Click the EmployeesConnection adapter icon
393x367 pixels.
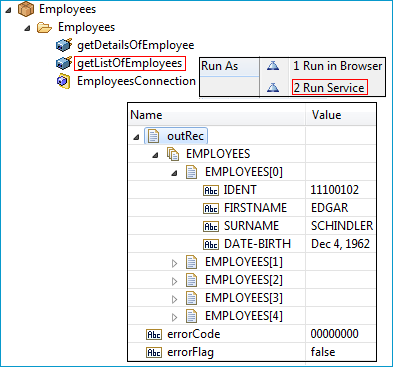tap(64, 81)
